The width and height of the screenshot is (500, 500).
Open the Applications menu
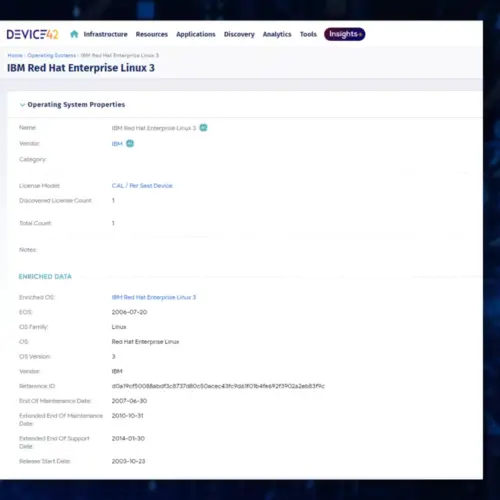pyautogui.click(x=196, y=34)
